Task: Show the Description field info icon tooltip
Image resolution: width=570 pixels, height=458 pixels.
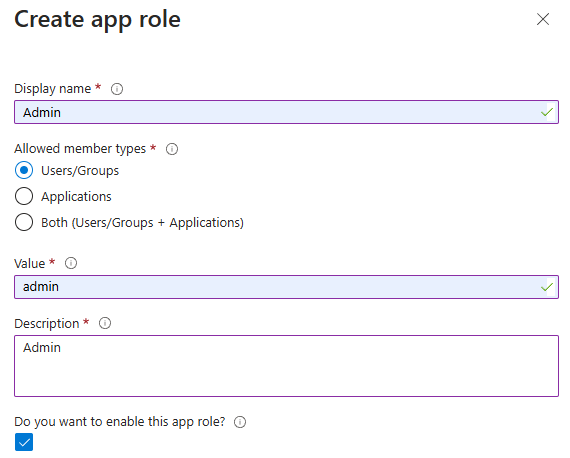Action: click(105, 323)
